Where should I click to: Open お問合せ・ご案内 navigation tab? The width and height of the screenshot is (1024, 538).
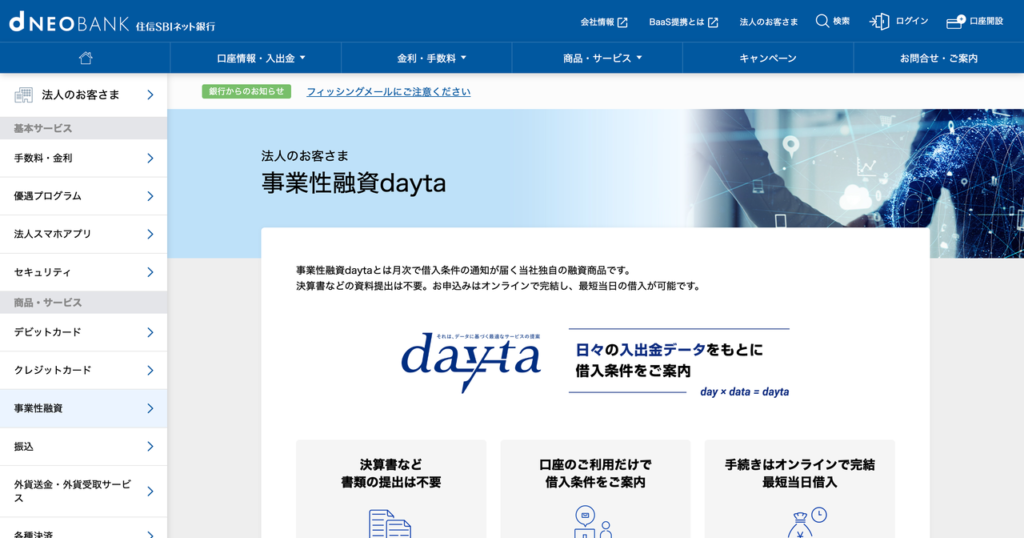938,58
